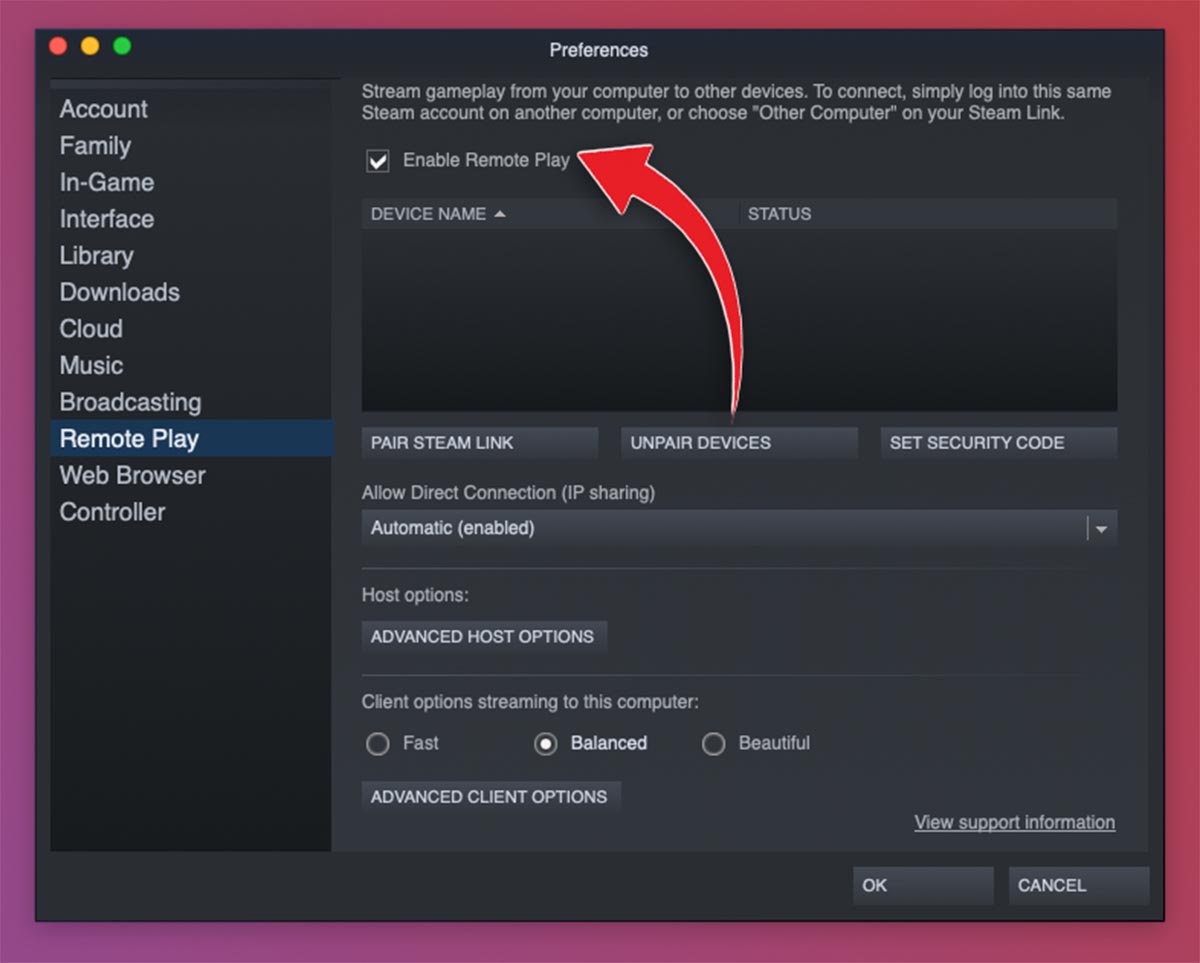Click the dropdown arrow beside Automatic (enabled)
Image resolution: width=1200 pixels, height=963 pixels.
point(1101,529)
